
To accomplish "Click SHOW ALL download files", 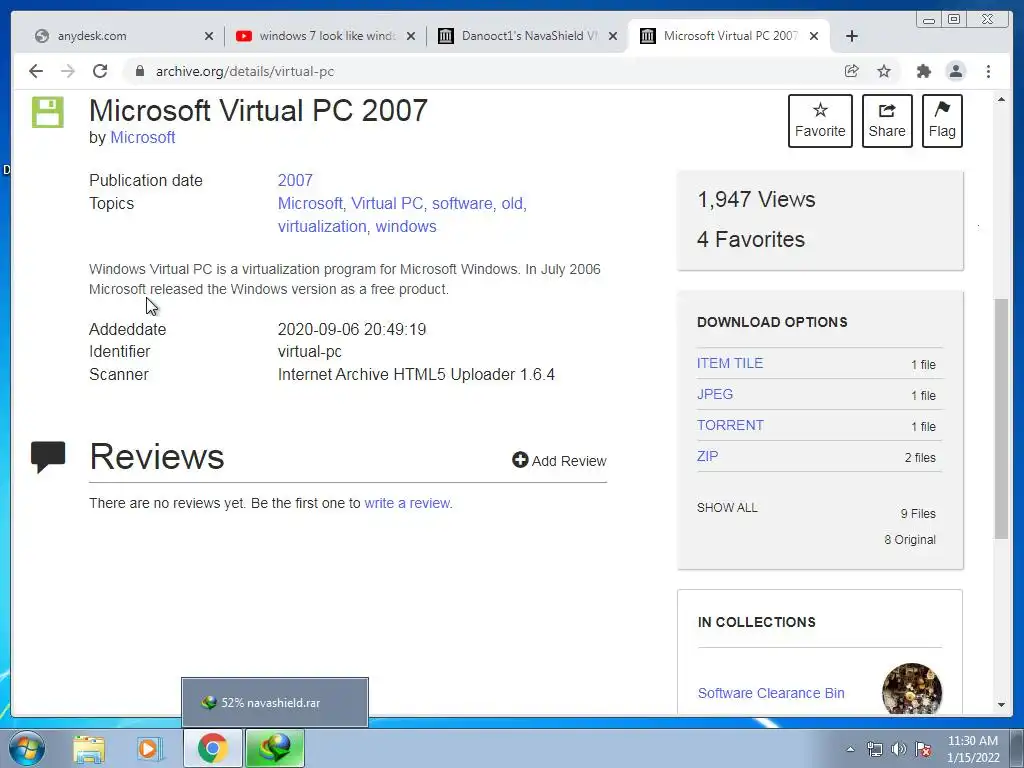I will point(727,507).
